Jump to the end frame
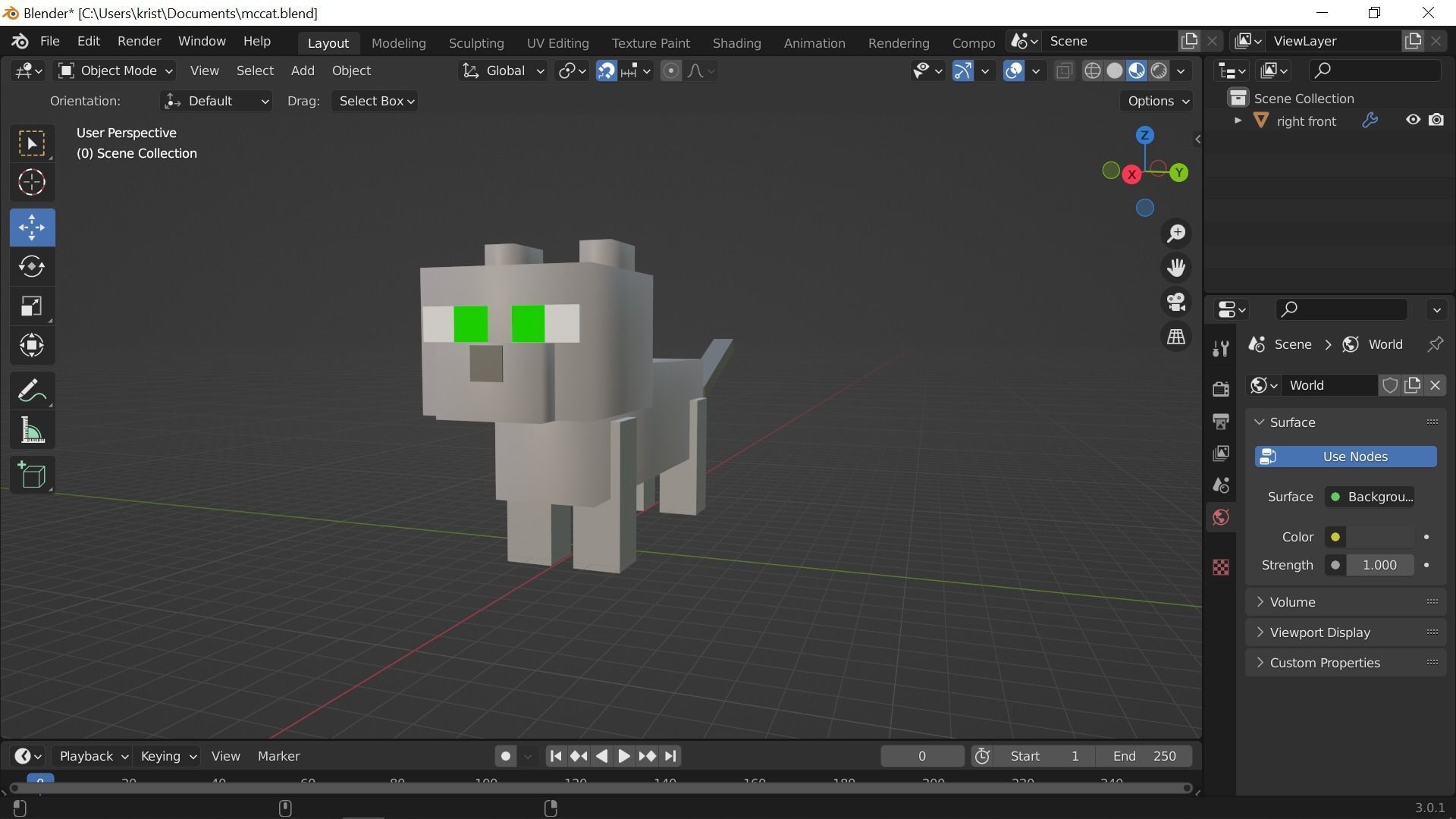The width and height of the screenshot is (1456, 819). [670, 756]
